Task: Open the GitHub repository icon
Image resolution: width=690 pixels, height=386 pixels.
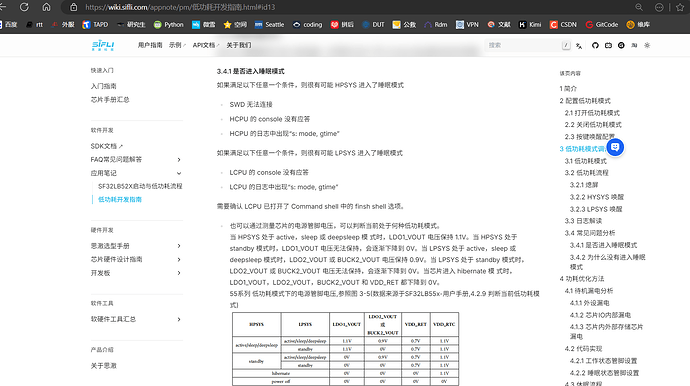Action: (x=595, y=45)
